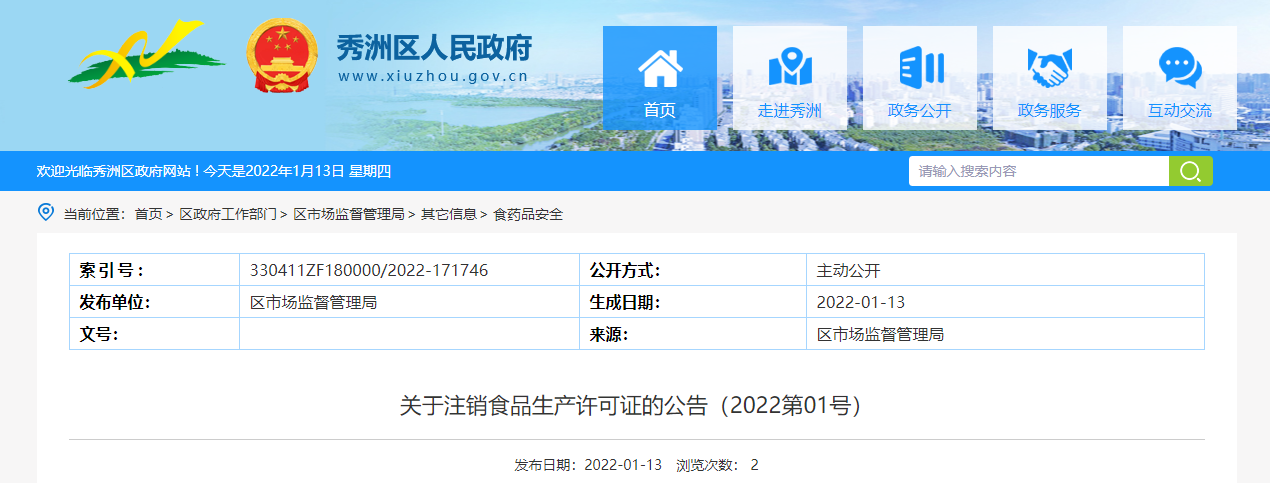Click the 索引号 label cell
1270x483 pixels.
[x=154, y=270]
